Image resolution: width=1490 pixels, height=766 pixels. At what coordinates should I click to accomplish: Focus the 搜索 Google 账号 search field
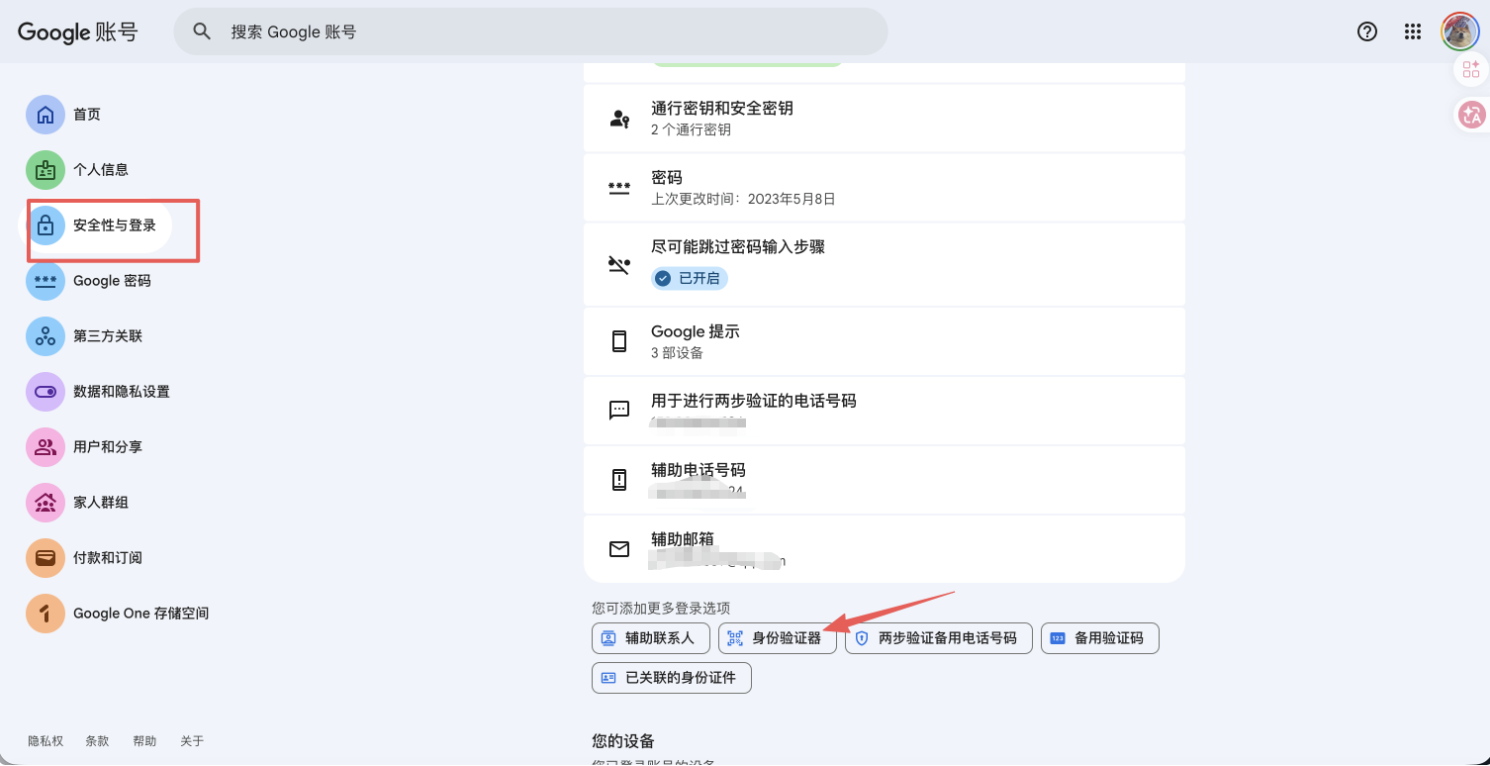click(530, 32)
